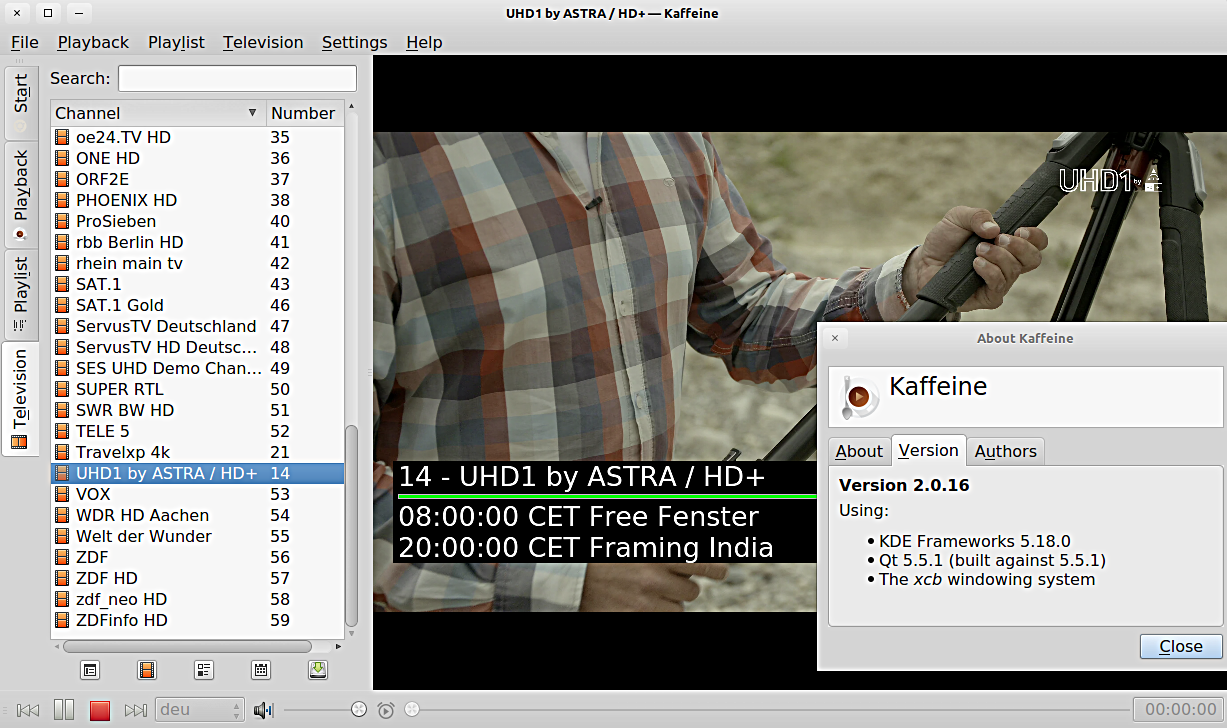Switch to the Authors tab in dialog
The image size is (1227, 728).
(x=1005, y=451)
